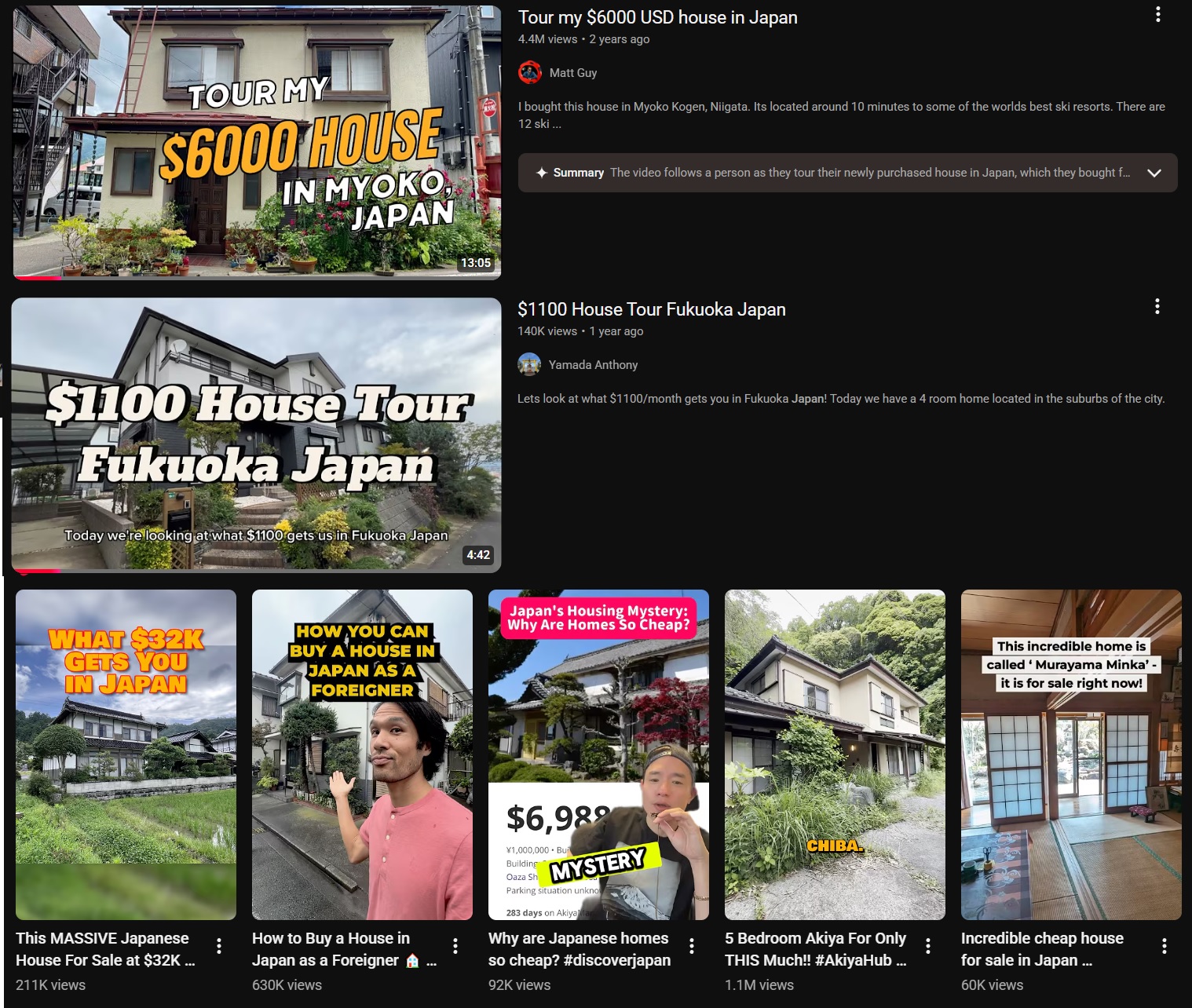The image size is (1192, 1008).
Task: Click Matt Guy channel avatar
Action: [530, 73]
